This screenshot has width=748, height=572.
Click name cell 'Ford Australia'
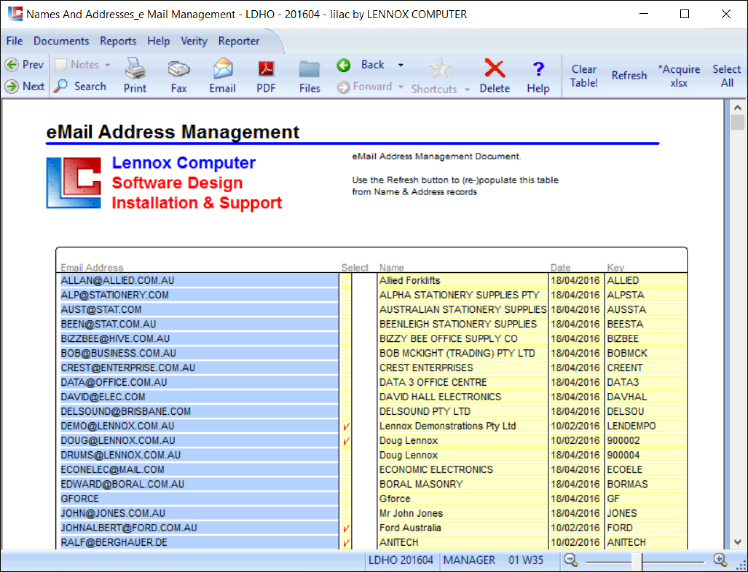point(463,528)
